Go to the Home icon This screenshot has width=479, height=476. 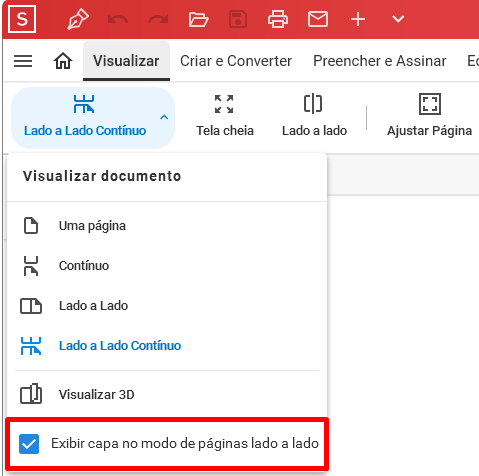tap(63, 61)
